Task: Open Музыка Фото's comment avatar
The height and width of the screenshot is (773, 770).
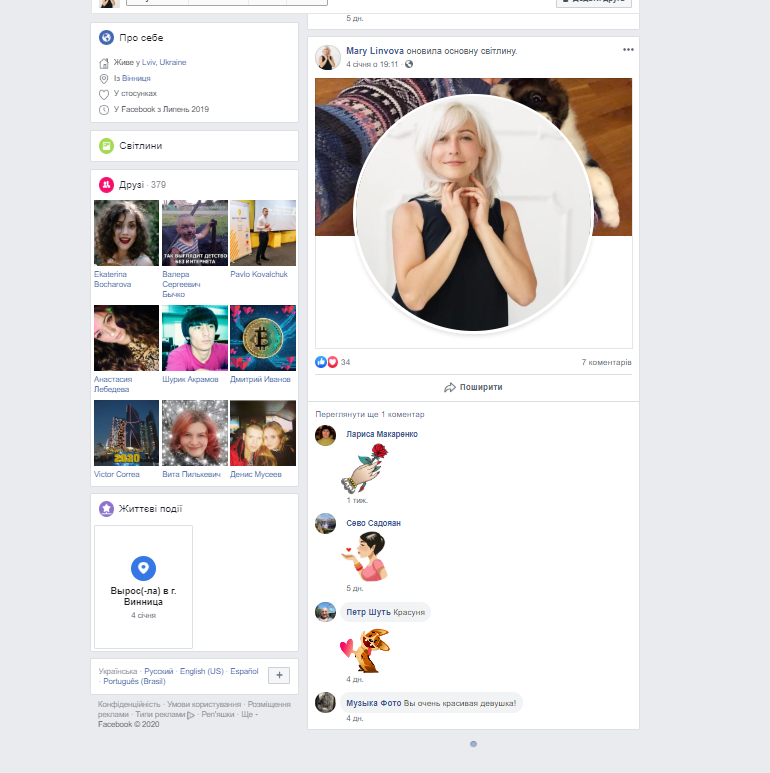Action: [325, 703]
